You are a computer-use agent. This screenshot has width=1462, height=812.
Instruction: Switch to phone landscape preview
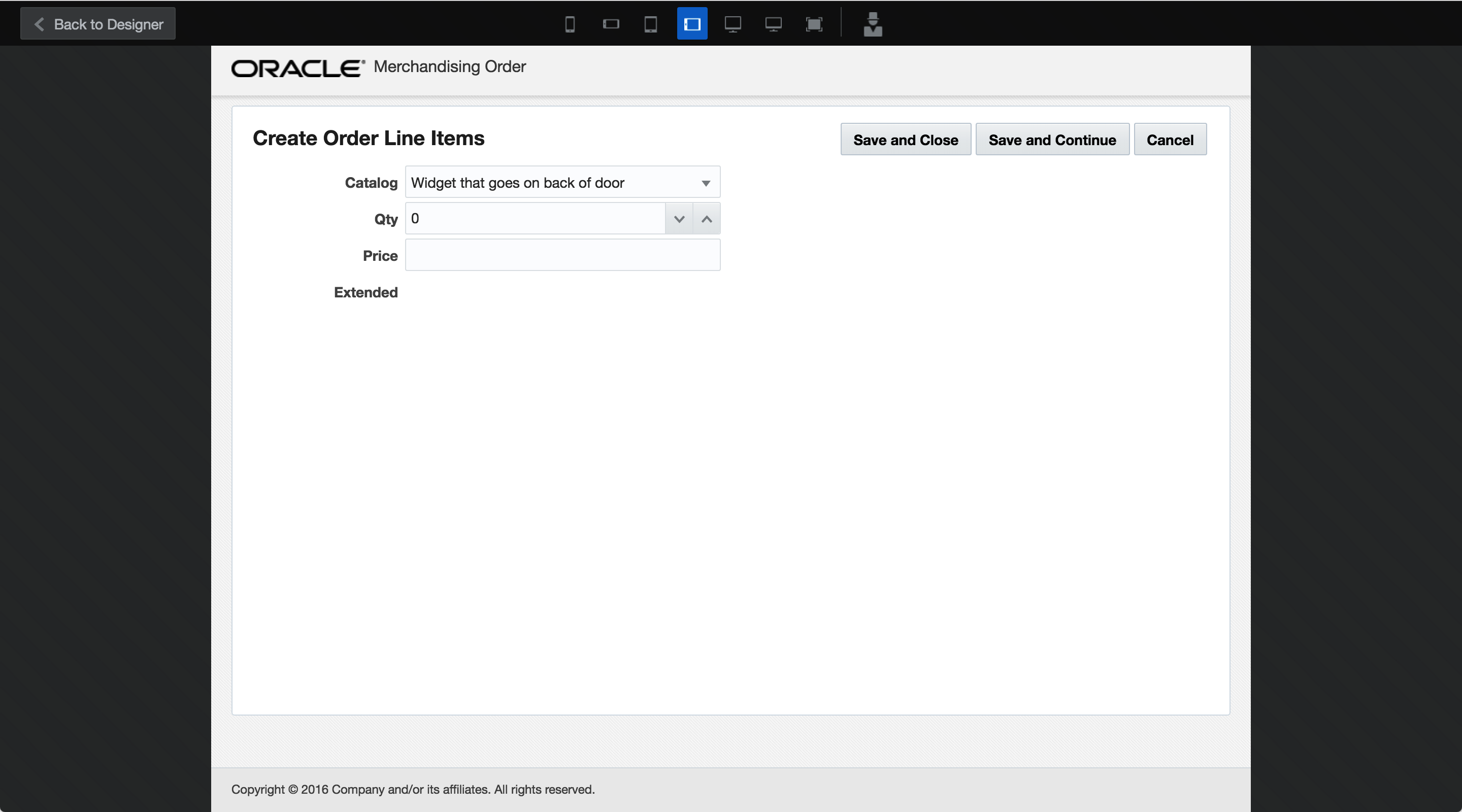coord(611,24)
